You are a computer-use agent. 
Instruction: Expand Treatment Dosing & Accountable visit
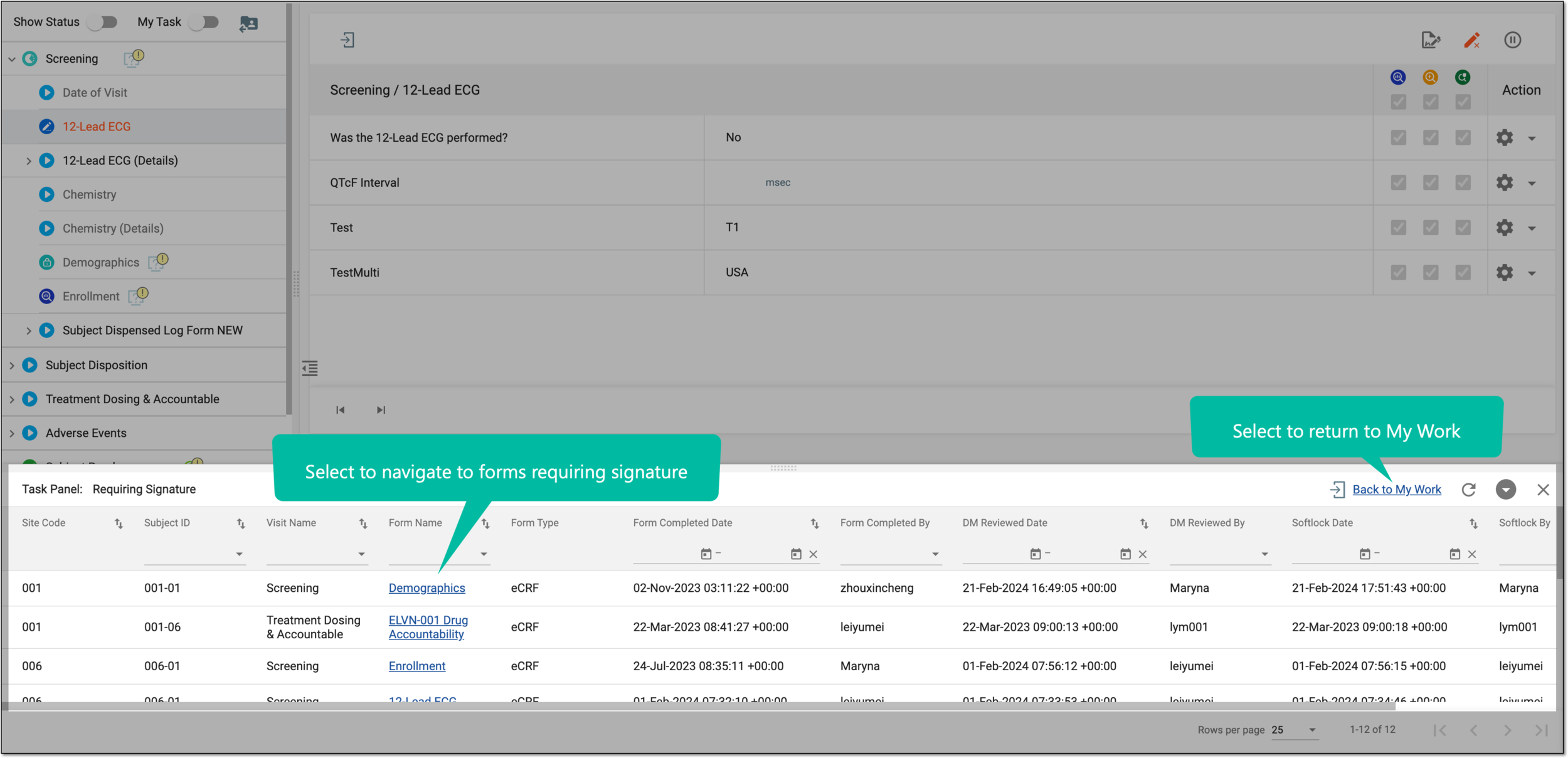[12, 399]
